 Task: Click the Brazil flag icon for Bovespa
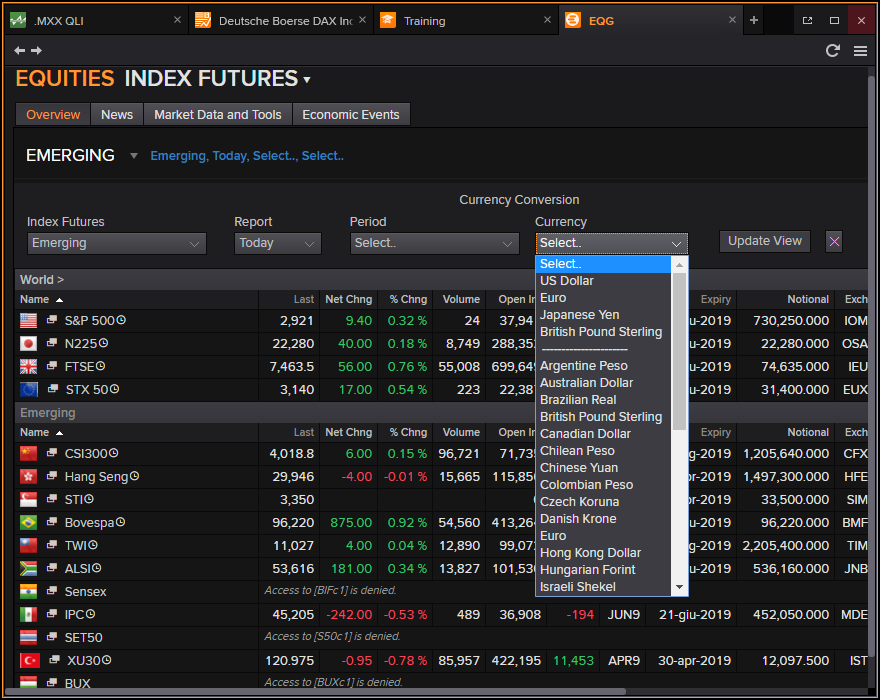(x=29, y=523)
